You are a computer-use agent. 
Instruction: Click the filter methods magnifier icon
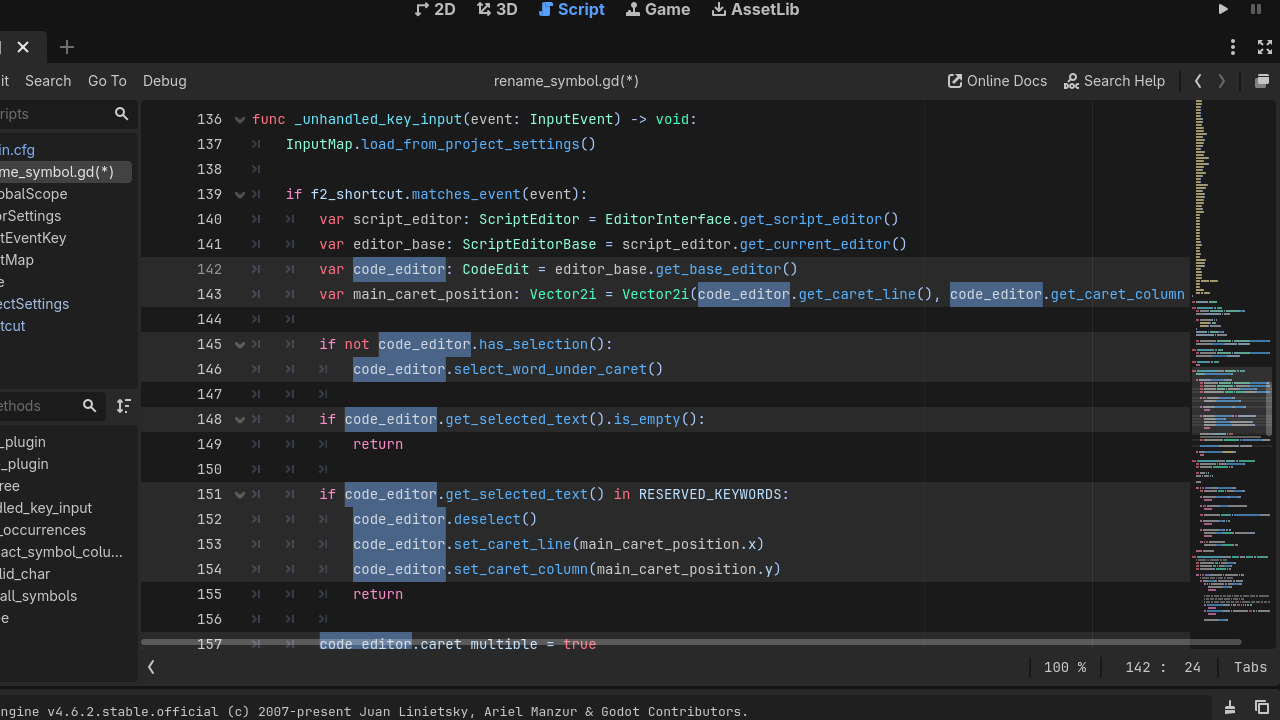[x=90, y=406]
